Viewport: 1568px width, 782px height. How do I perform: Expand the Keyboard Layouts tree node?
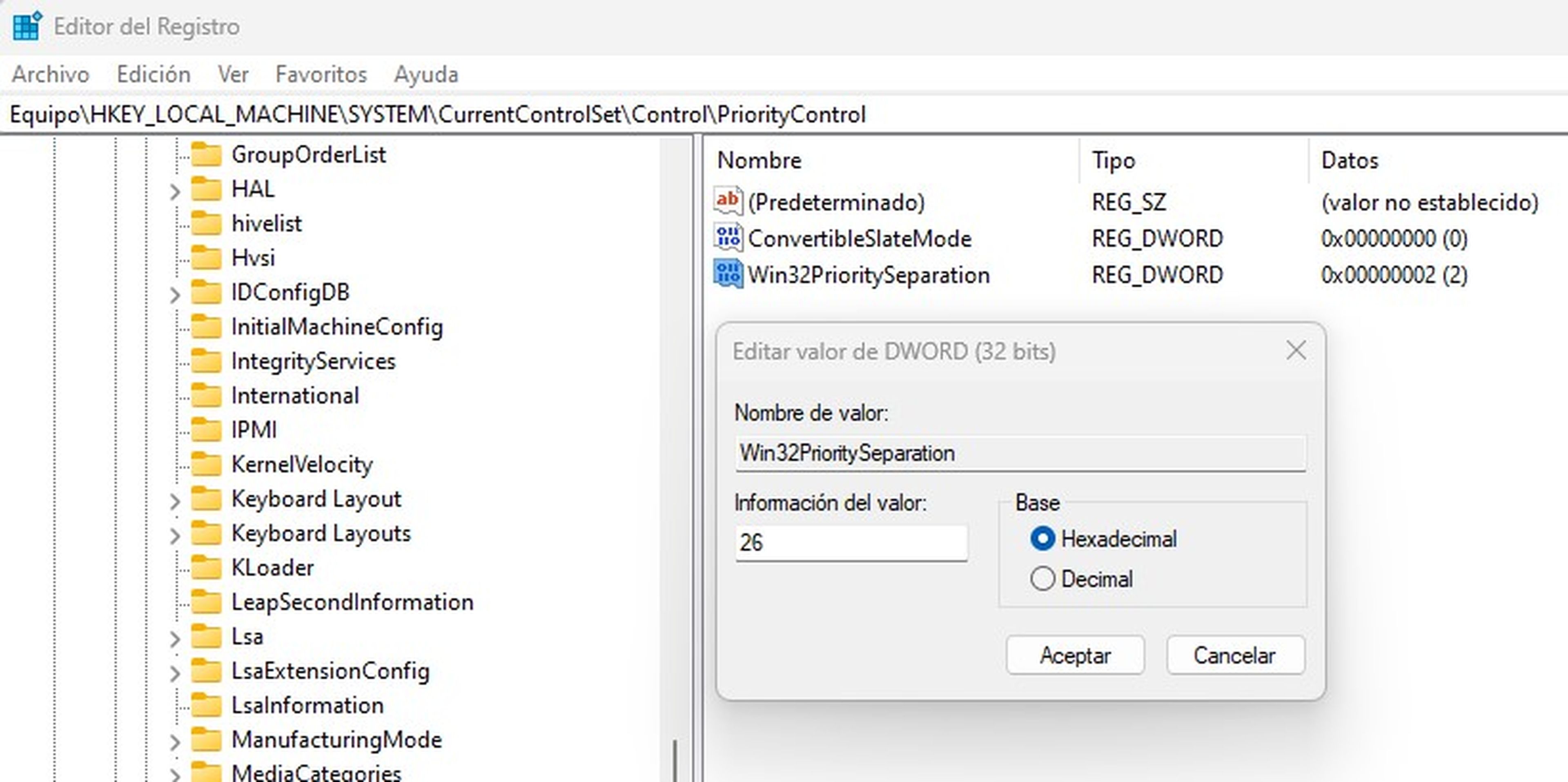click(175, 535)
